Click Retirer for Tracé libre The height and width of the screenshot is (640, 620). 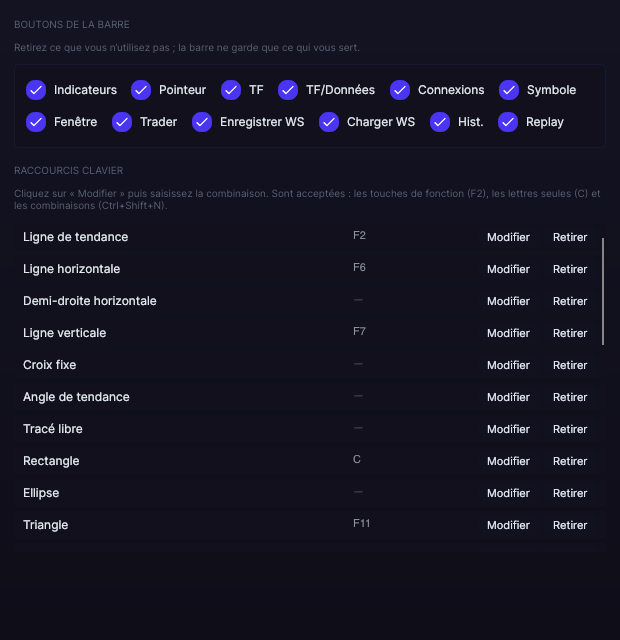pyautogui.click(x=570, y=429)
